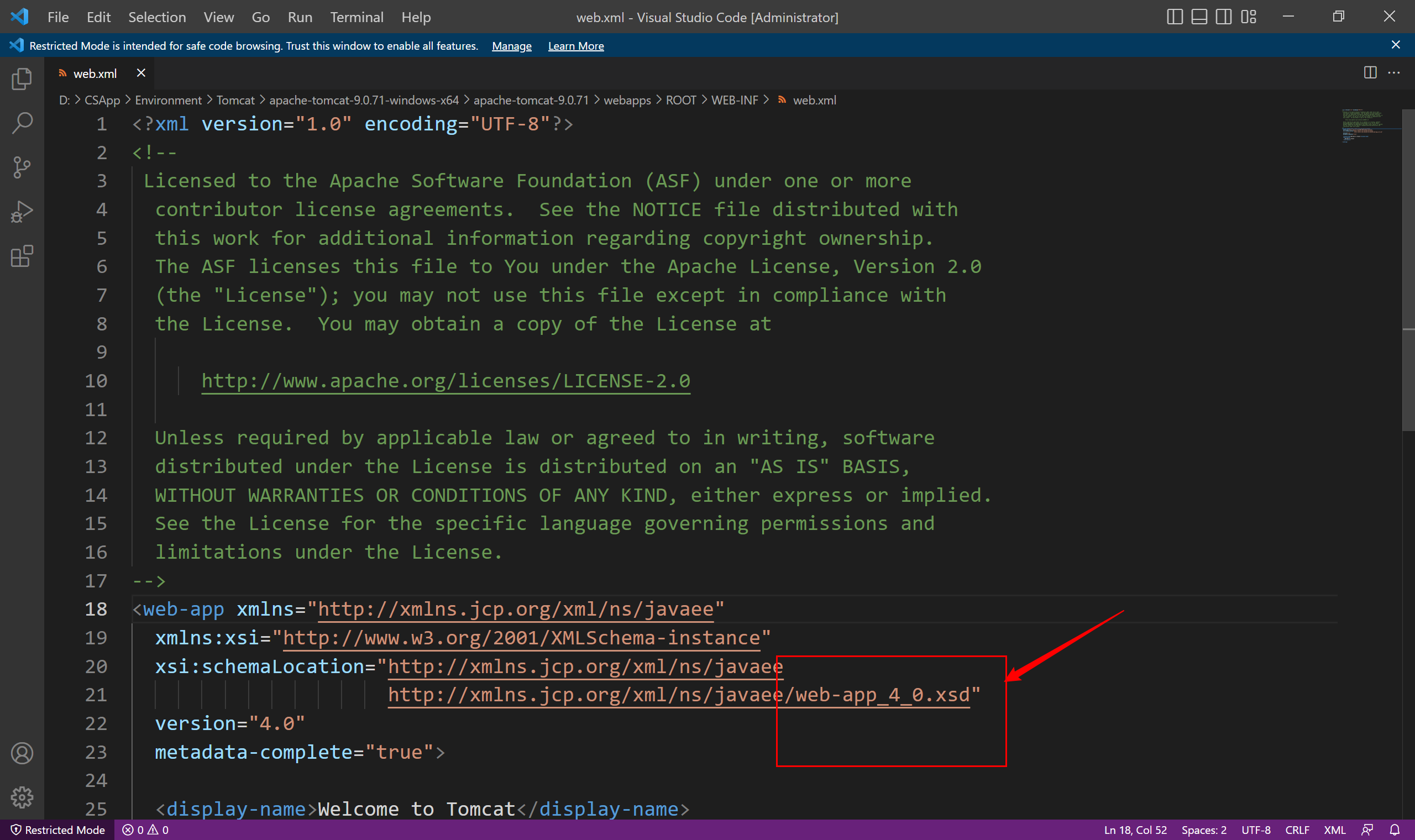Open the Terminal menu

(357, 17)
